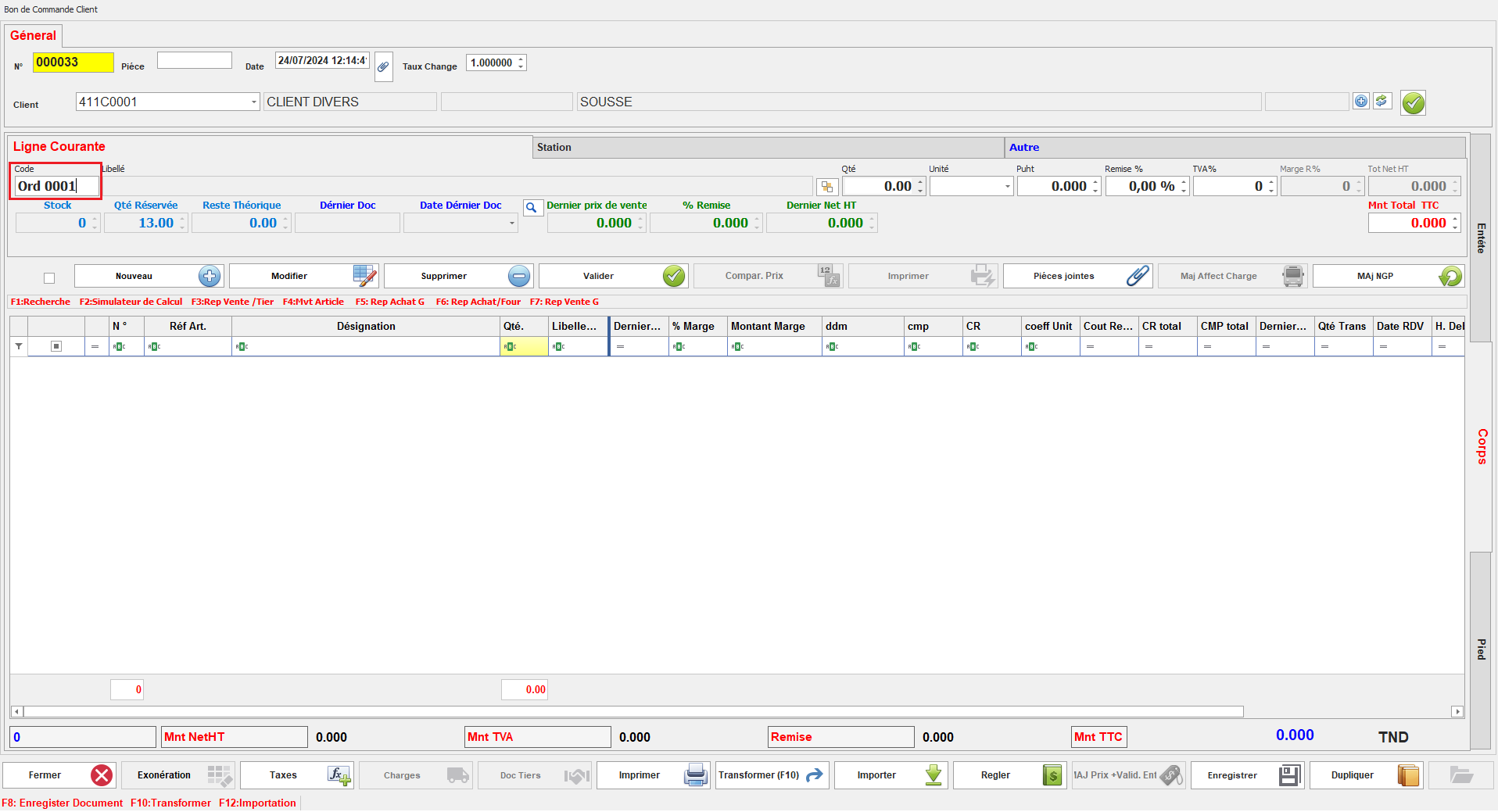
Task: Click the % Marge column header
Action: tap(698, 326)
